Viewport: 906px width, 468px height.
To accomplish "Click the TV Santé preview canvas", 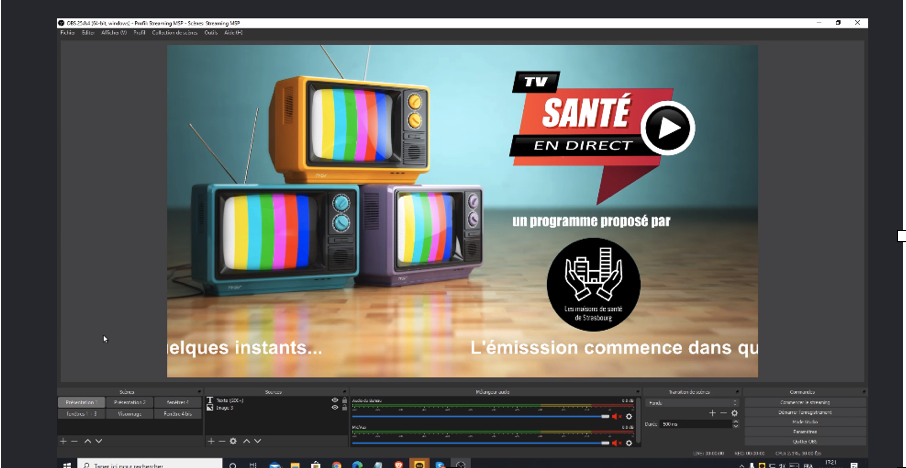I will [462, 211].
